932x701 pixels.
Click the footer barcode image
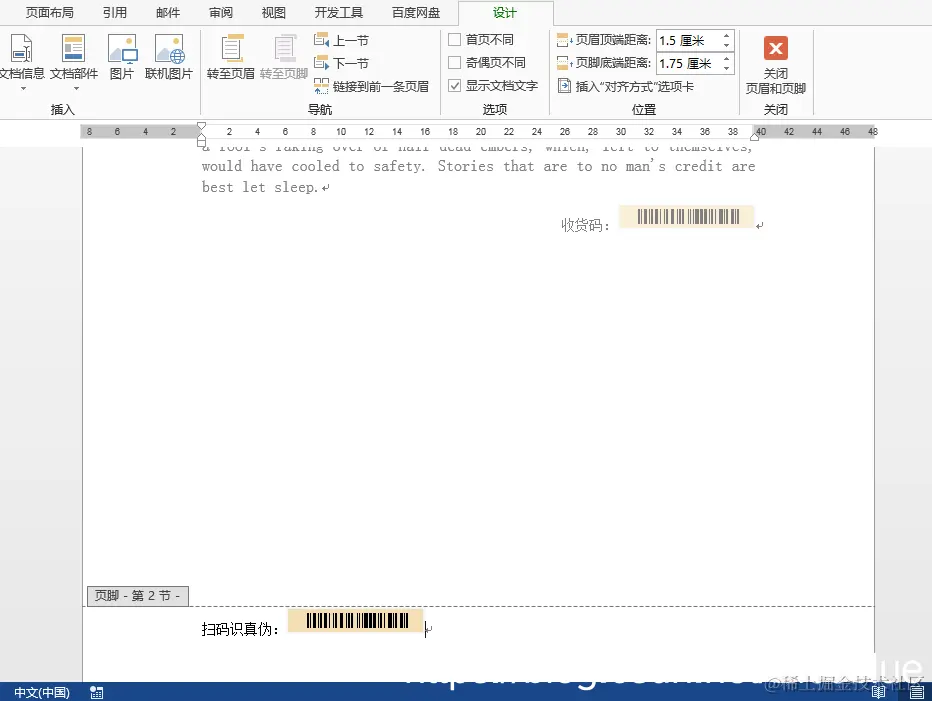(x=356, y=621)
